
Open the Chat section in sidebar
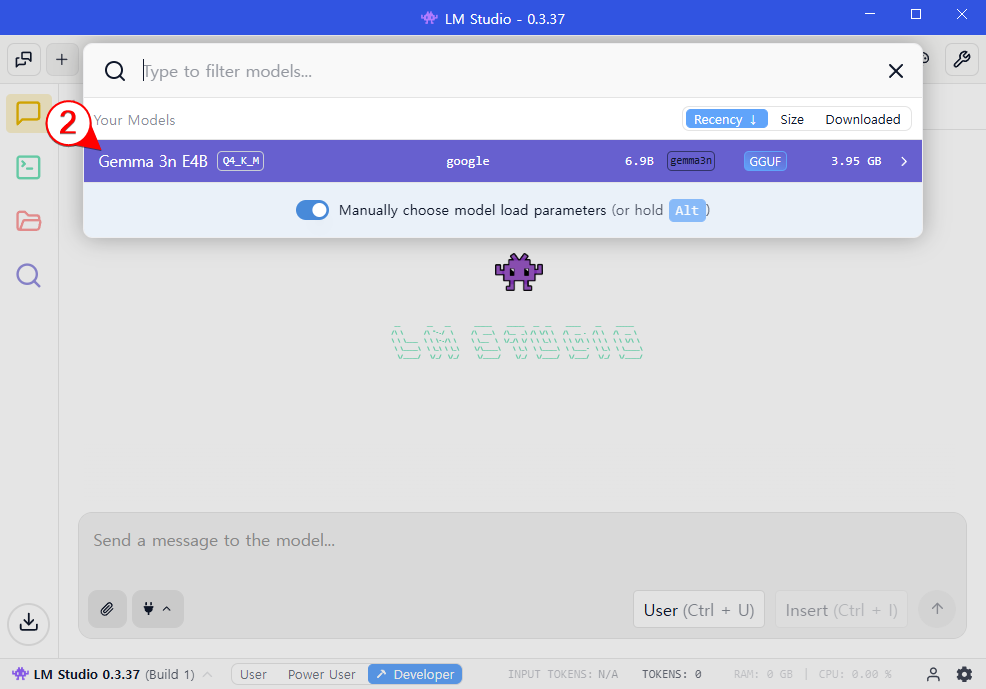29,114
